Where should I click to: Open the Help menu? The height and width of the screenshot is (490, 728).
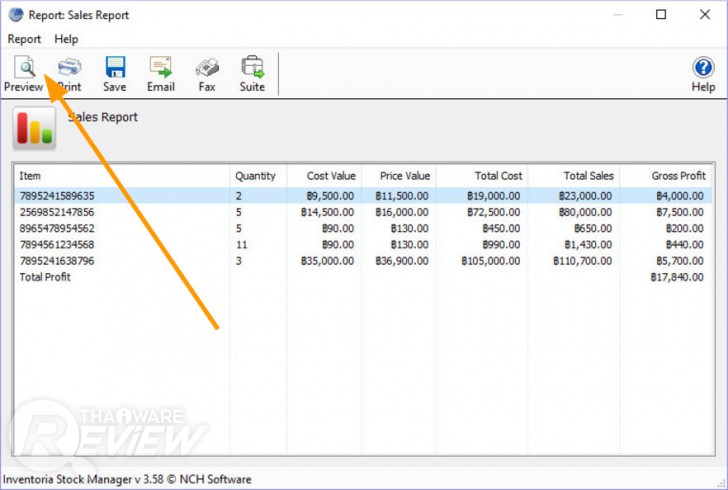[66, 39]
